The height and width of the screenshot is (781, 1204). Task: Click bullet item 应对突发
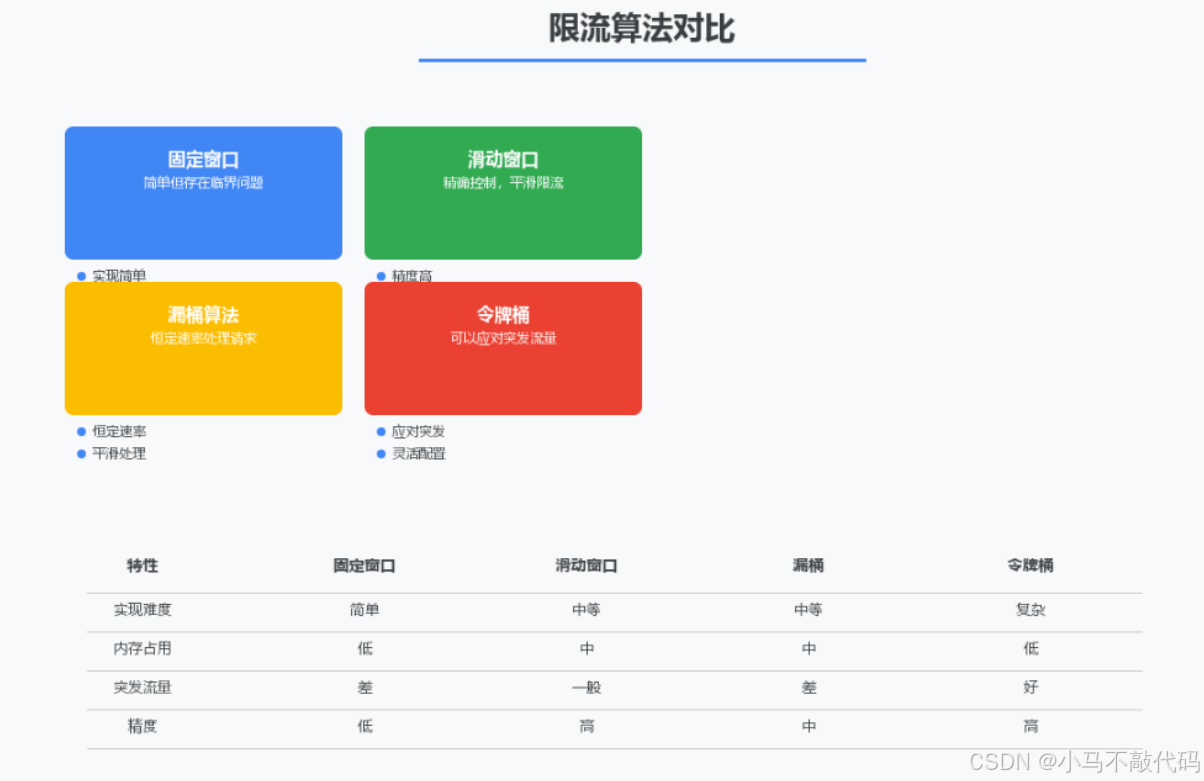(418, 431)
